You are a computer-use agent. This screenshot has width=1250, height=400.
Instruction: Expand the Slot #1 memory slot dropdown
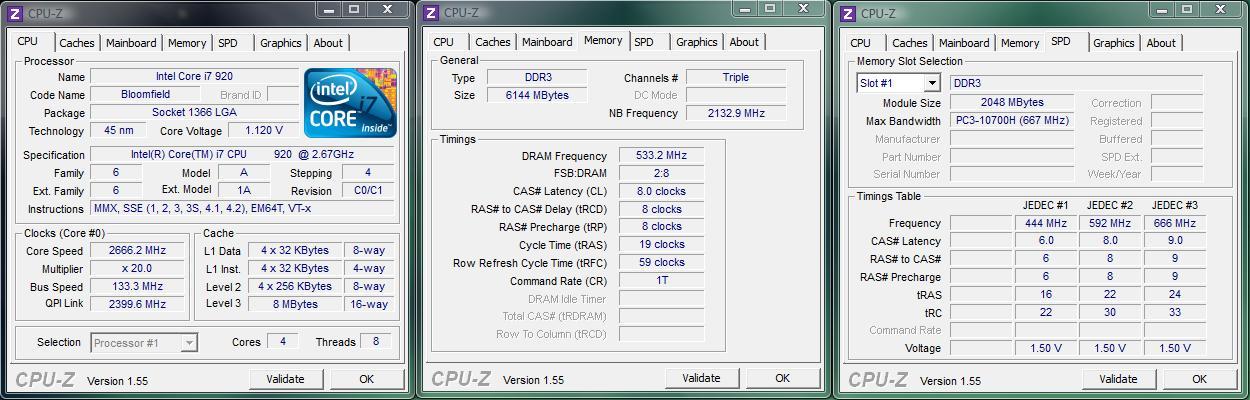pyautogui.click(x=932, y=83)
